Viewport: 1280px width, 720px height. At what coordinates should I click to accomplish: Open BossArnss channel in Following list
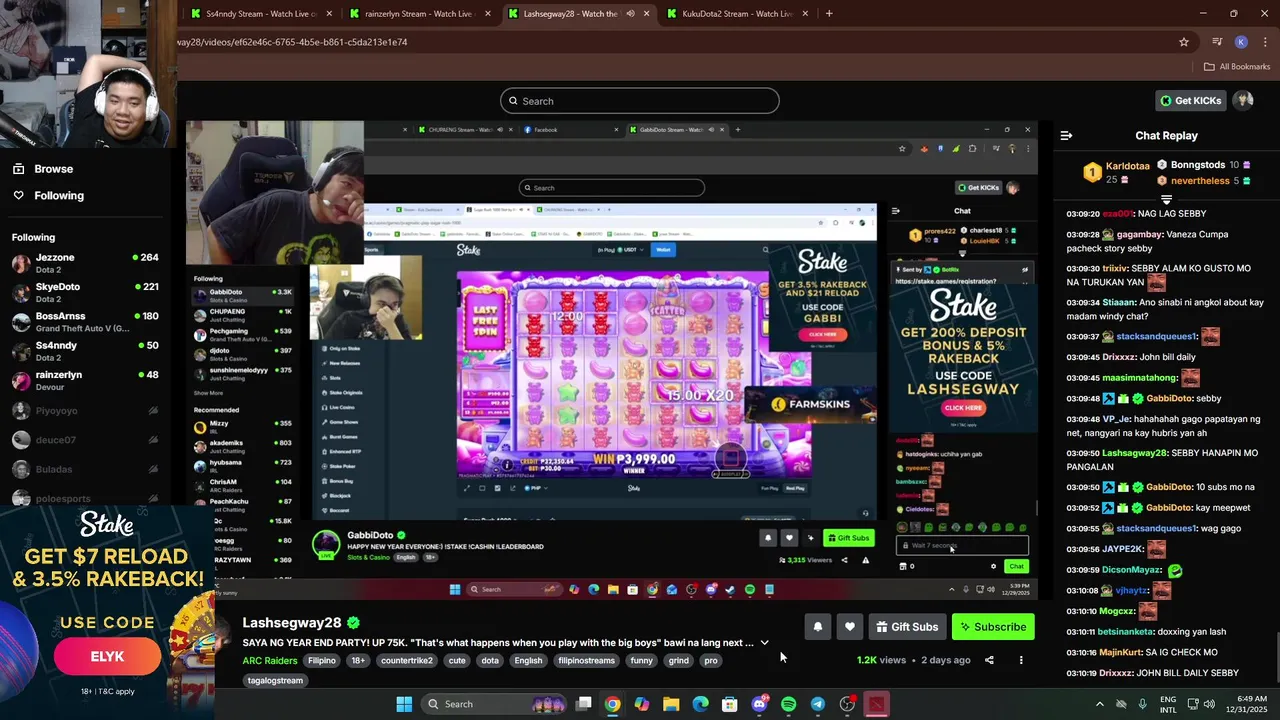click(x=84, y=322)
